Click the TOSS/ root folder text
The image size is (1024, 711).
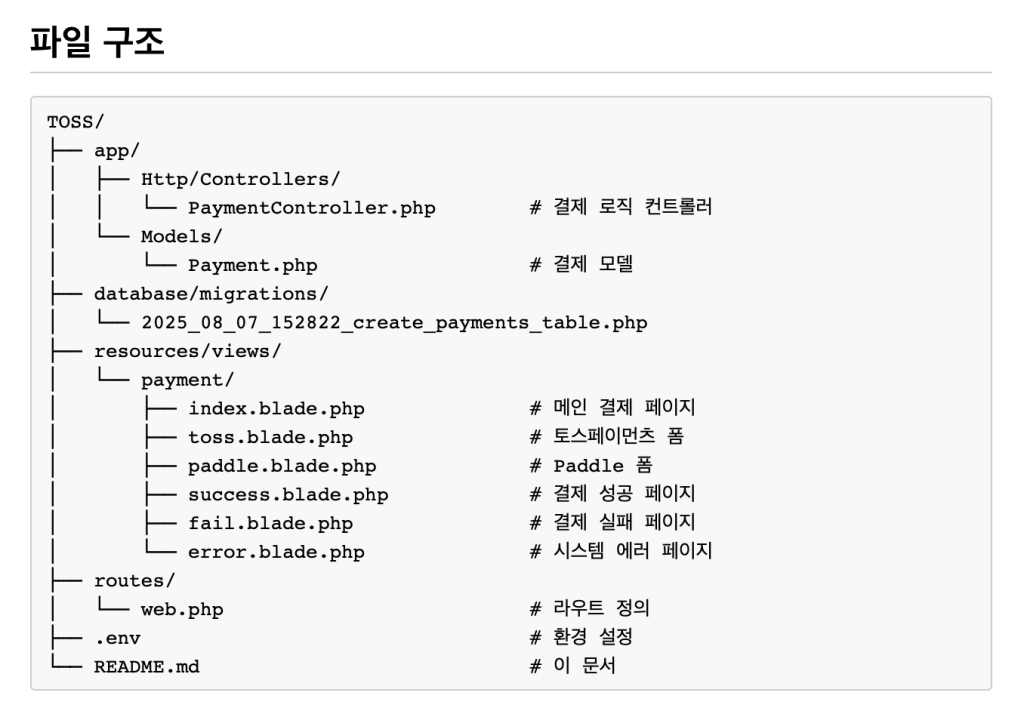[75, 122]
